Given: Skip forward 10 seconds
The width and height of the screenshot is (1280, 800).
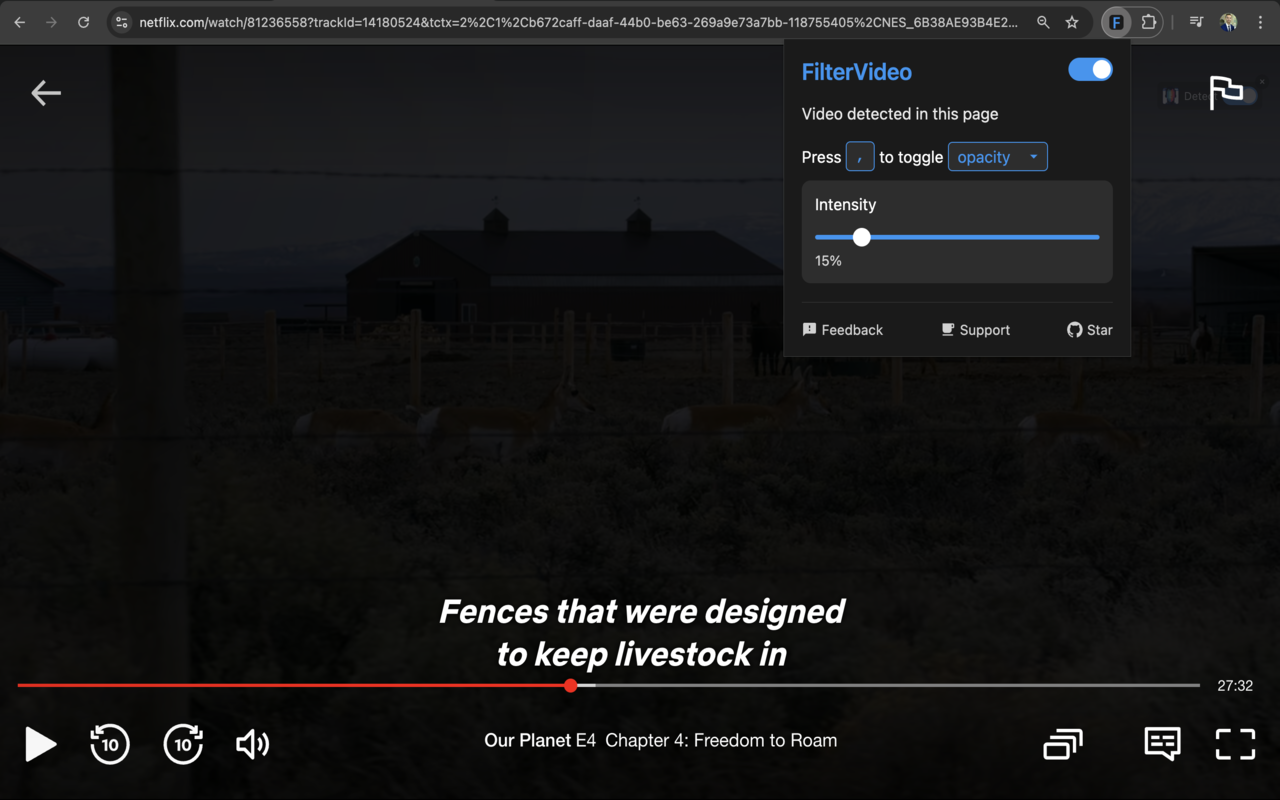Looking at the screenshot, I should (x=183, y=744).
